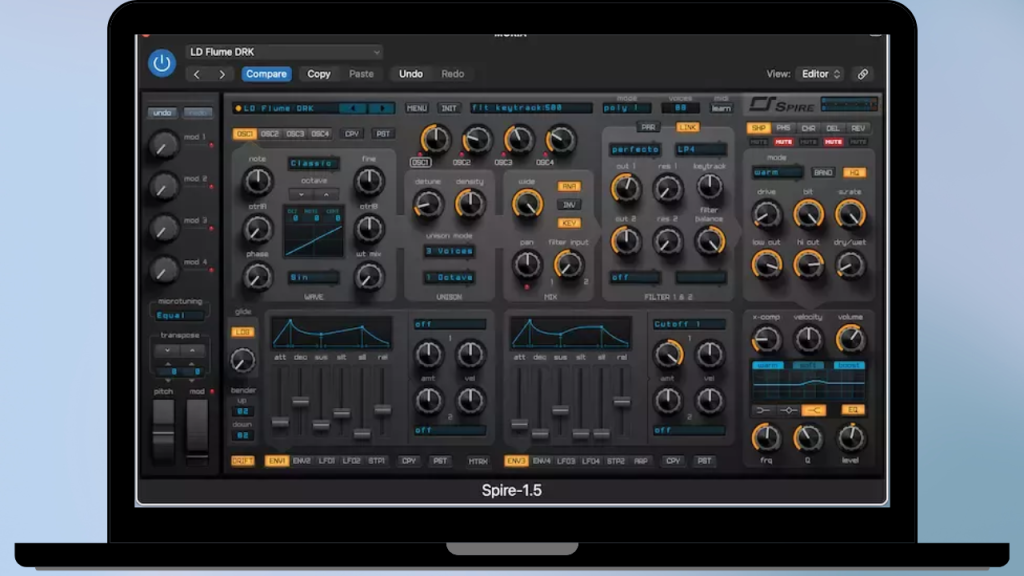Click the drive knob in shaper
This screenshot has width=1024, height=576.
tap(766, 215)
